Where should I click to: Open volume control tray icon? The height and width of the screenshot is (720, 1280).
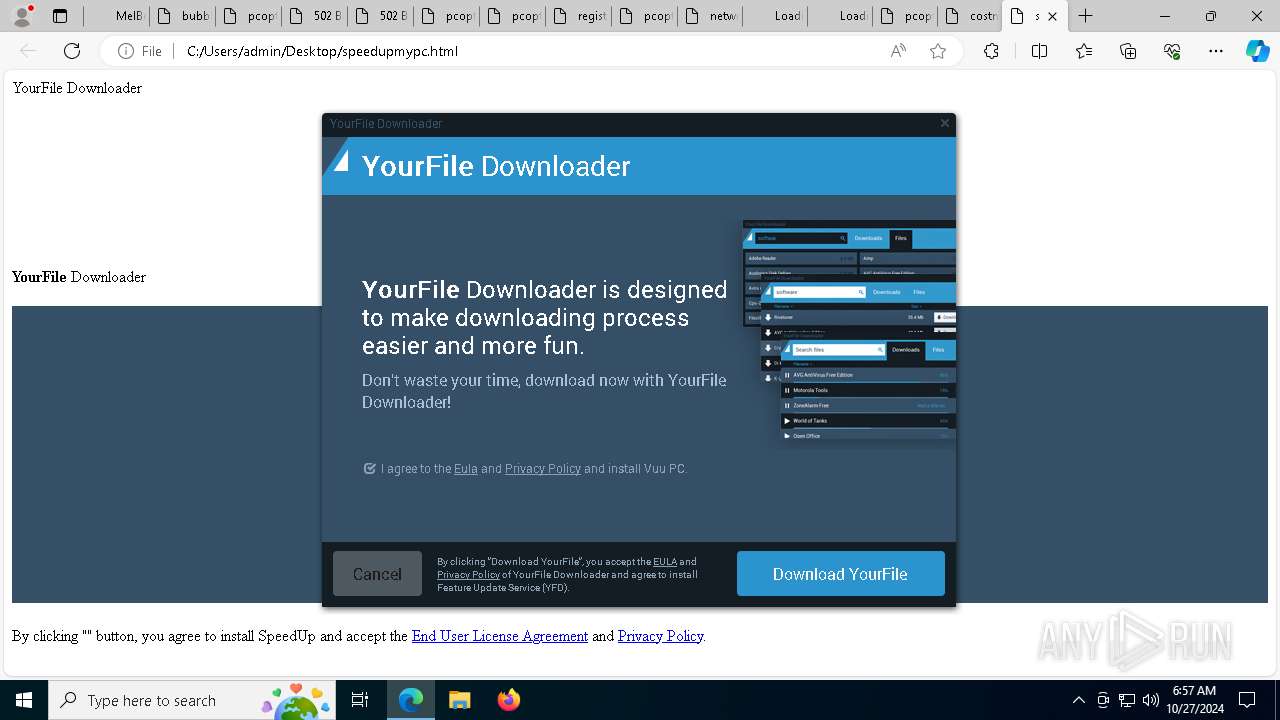pyautogui.click(x=1151, y=700)
